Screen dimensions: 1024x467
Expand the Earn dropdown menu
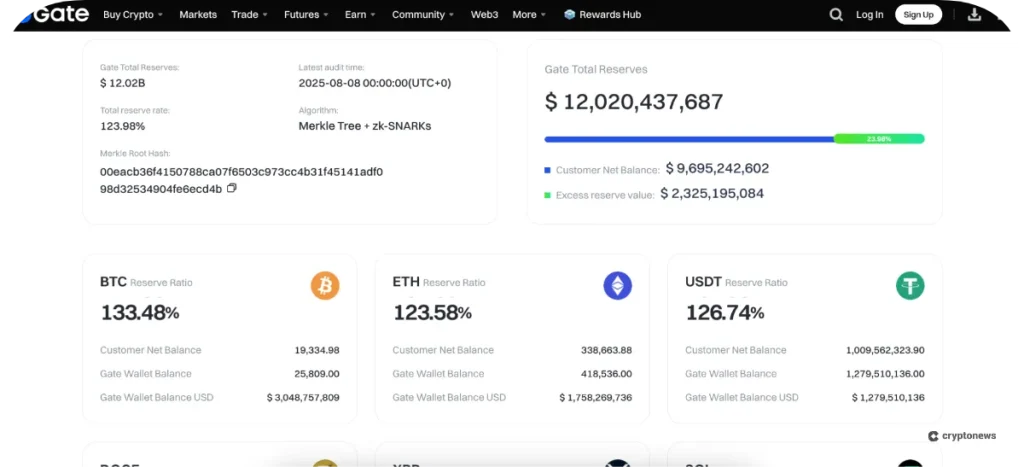point(360,14)
